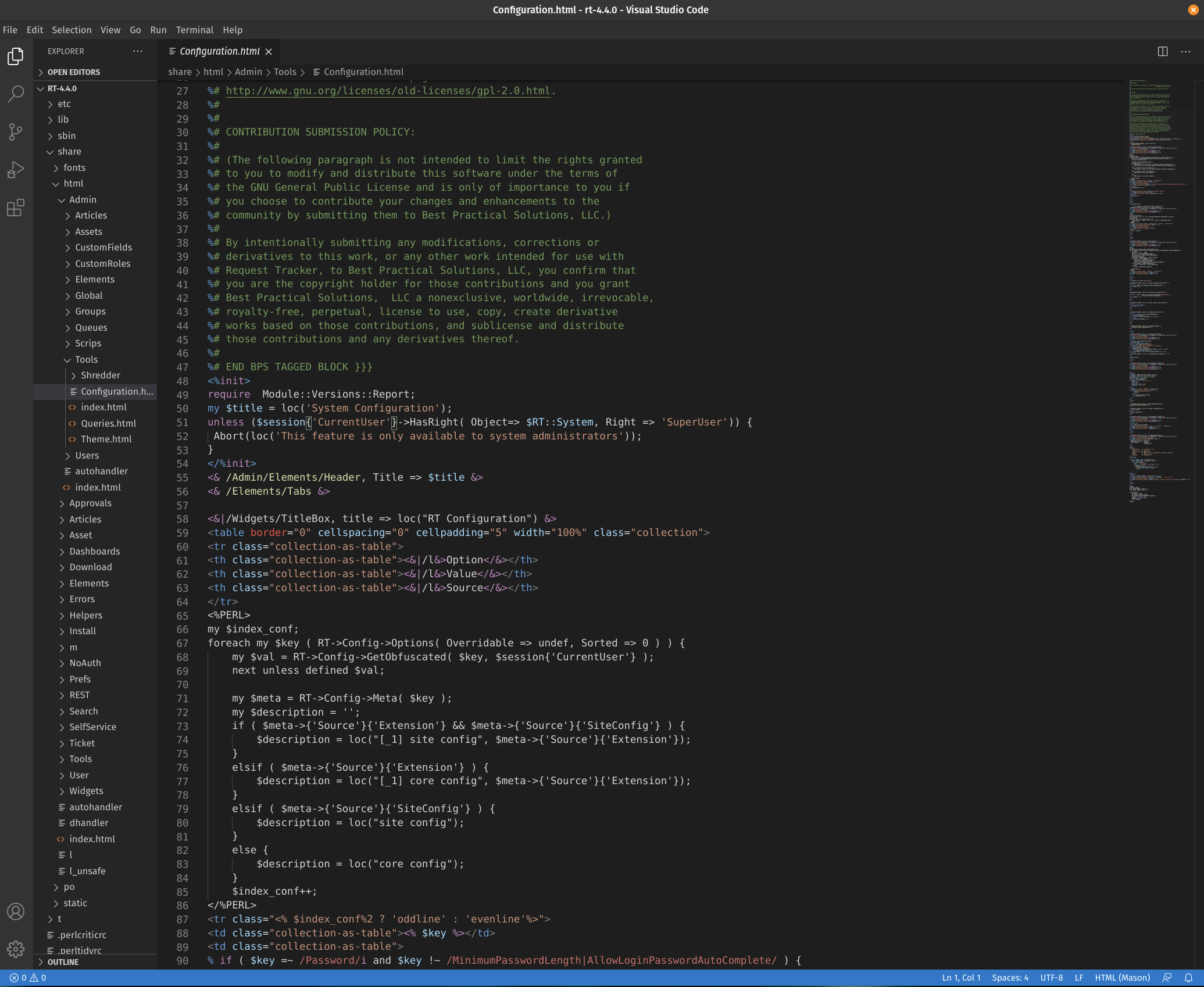Click the split editor right icon
The width and height of the screenshot is (1204, 987).
(x=1162, y=51)
